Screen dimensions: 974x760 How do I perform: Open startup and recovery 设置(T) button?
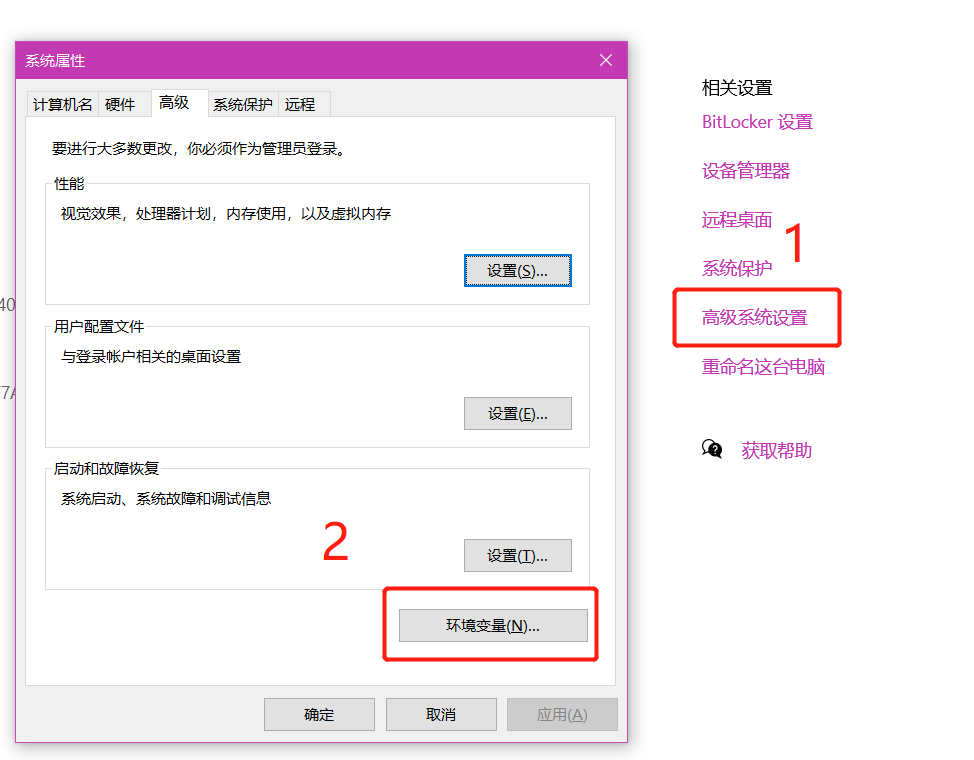coord(517,556)
